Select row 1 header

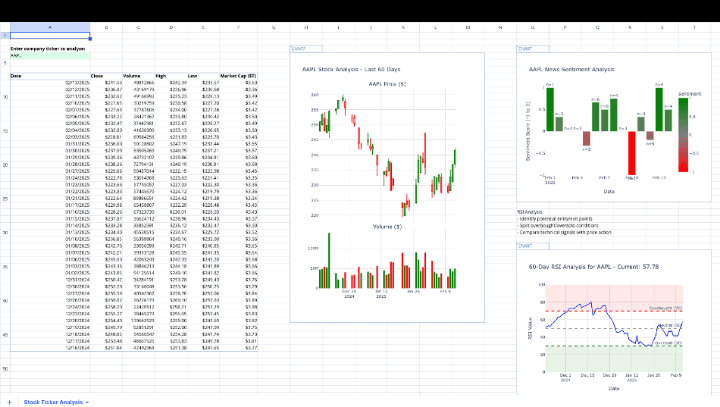(5, 35)
